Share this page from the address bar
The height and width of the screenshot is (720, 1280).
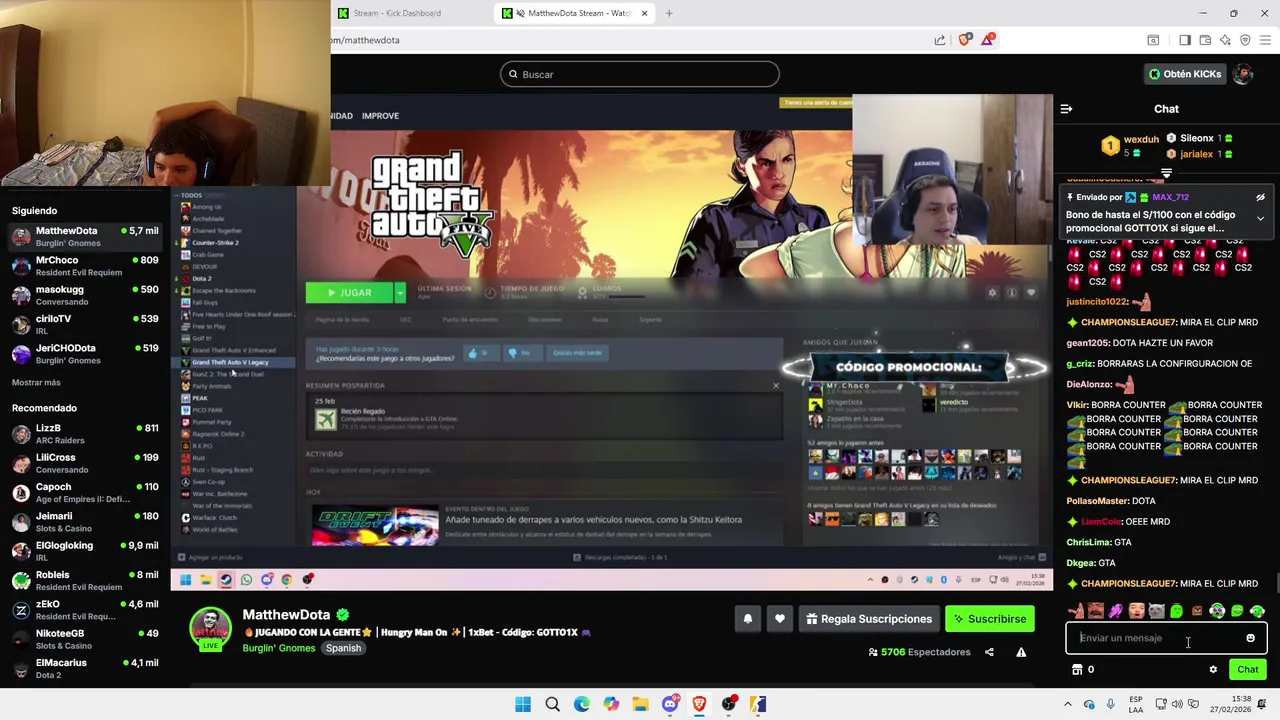tap(940, 40)
